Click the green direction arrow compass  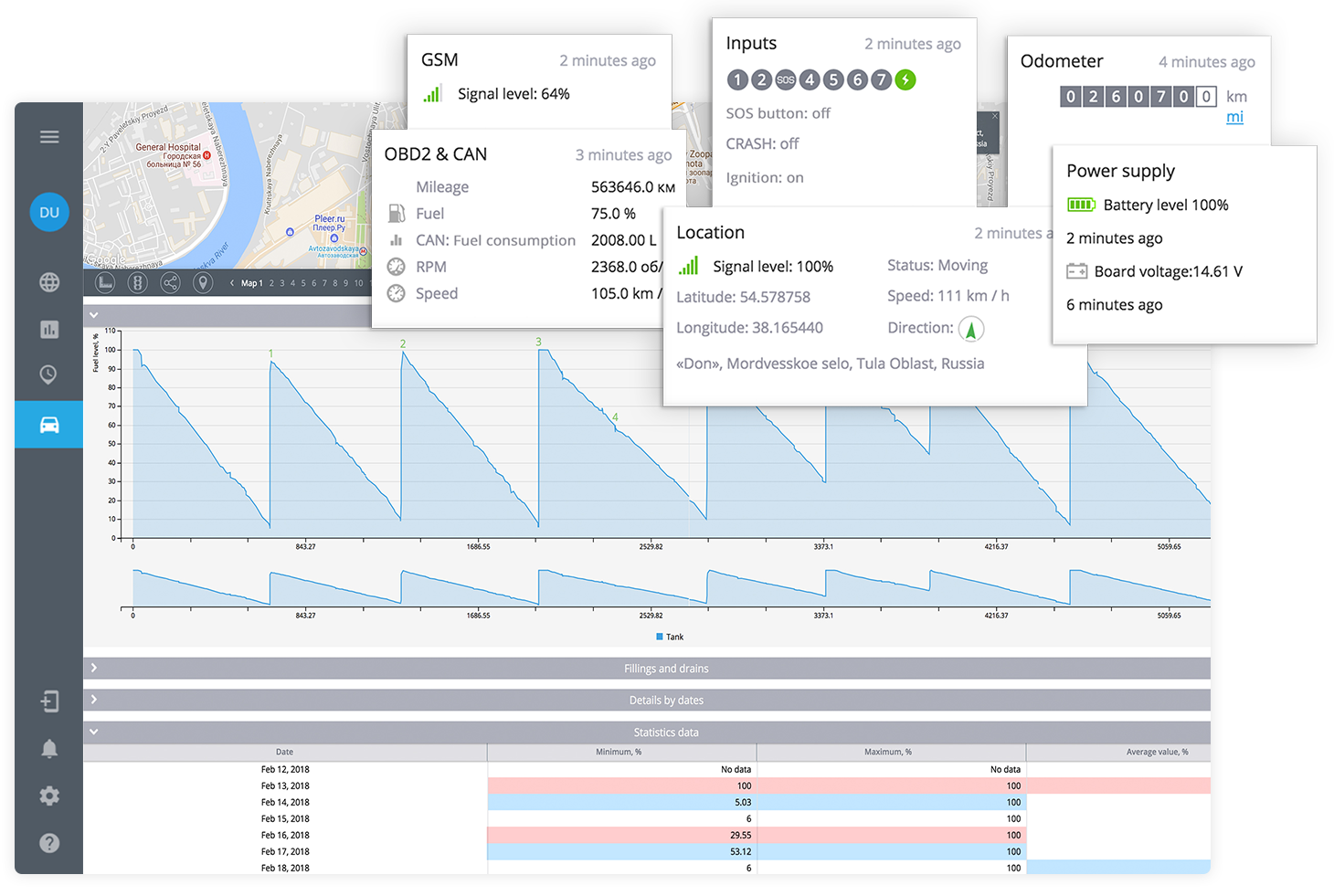point(971,329)
